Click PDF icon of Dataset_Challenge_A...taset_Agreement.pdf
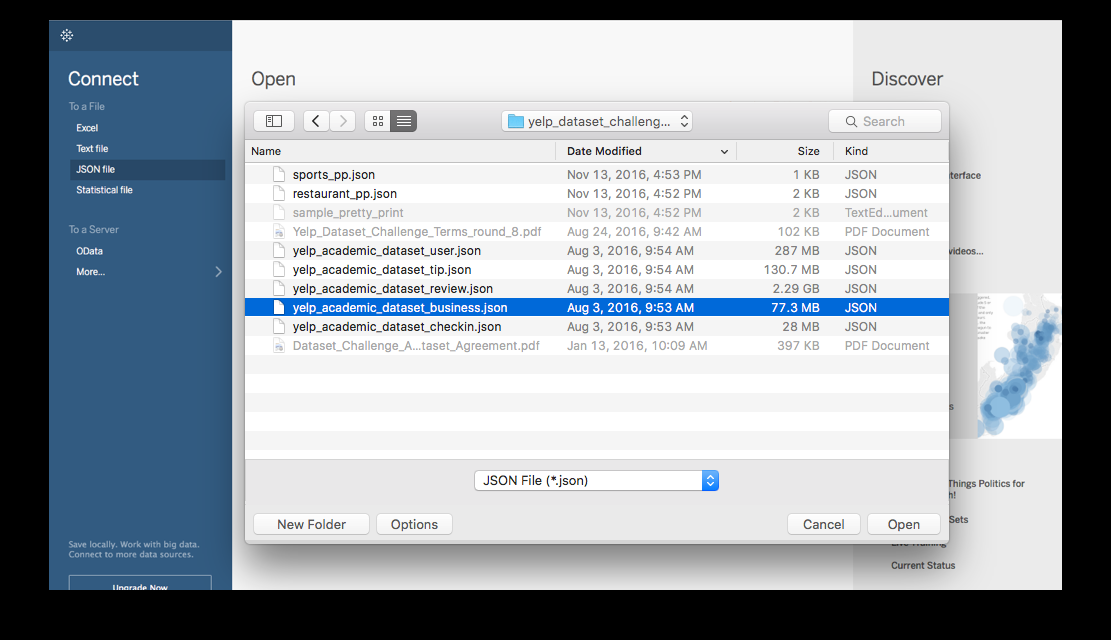Viewport: 1111px width, 640px height. coord(279,346)
